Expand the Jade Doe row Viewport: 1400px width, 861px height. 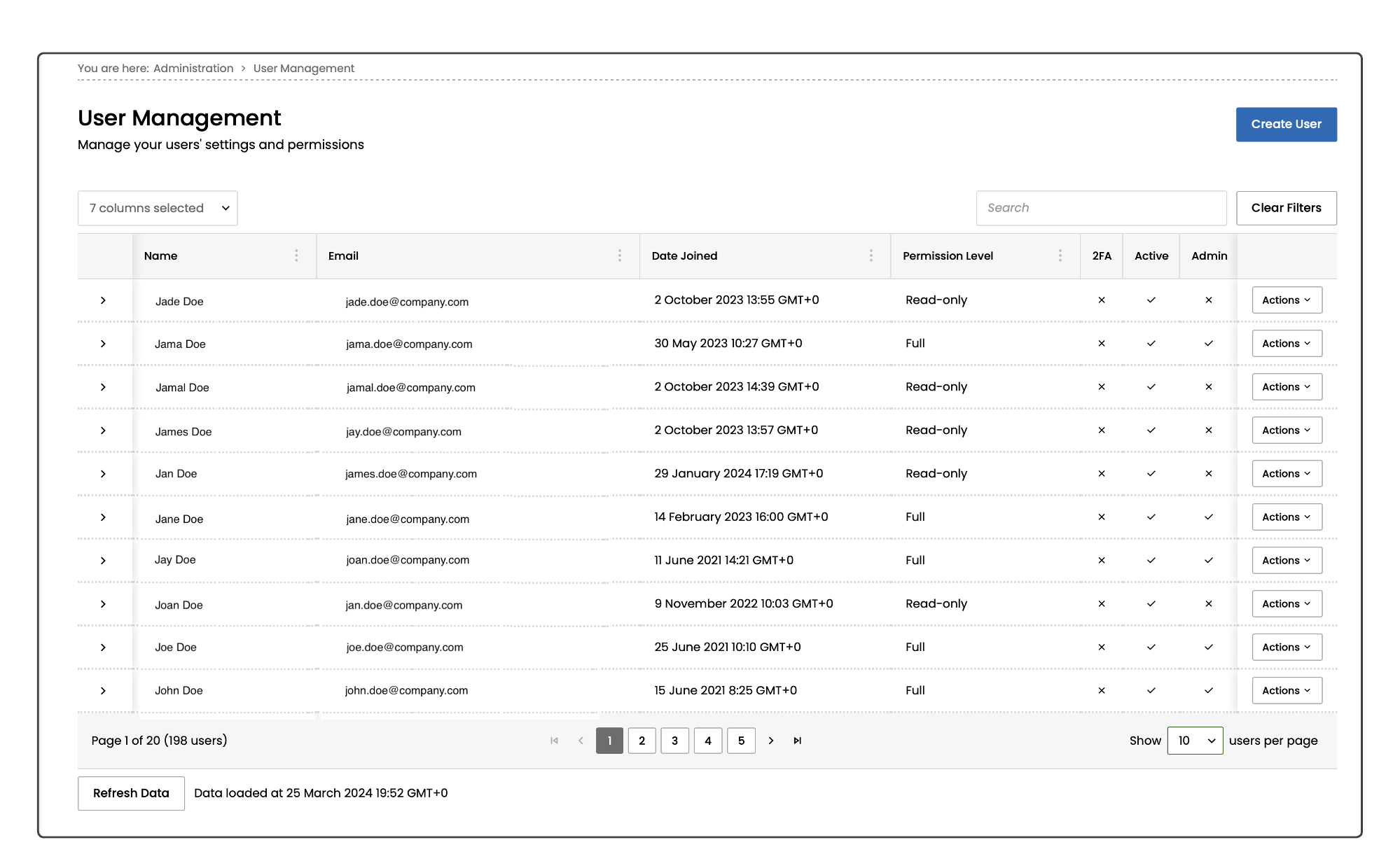(103, 300)
